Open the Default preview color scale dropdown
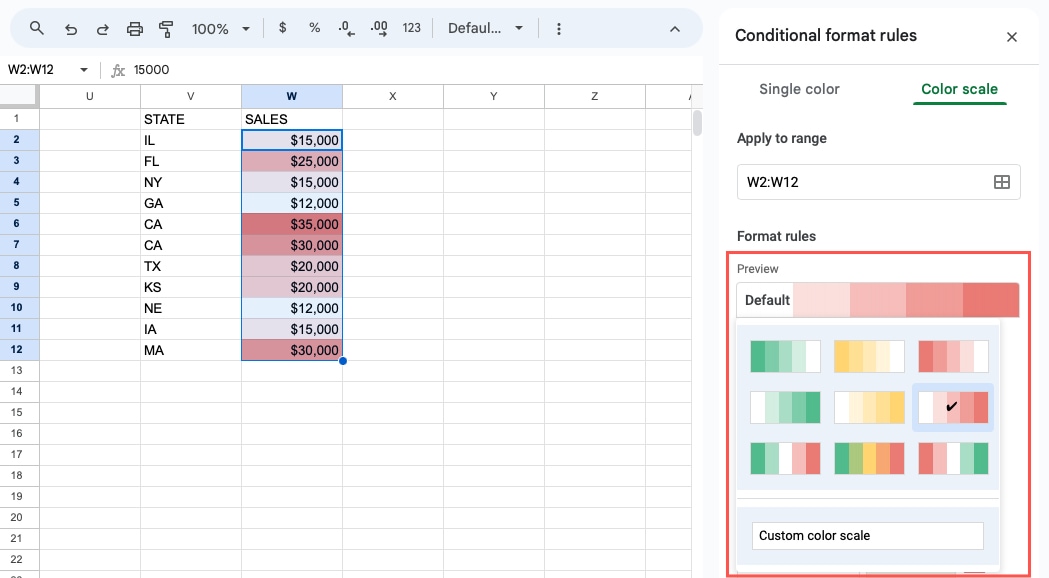Viewport: 1049px width, 578px height. pos(878,300)
